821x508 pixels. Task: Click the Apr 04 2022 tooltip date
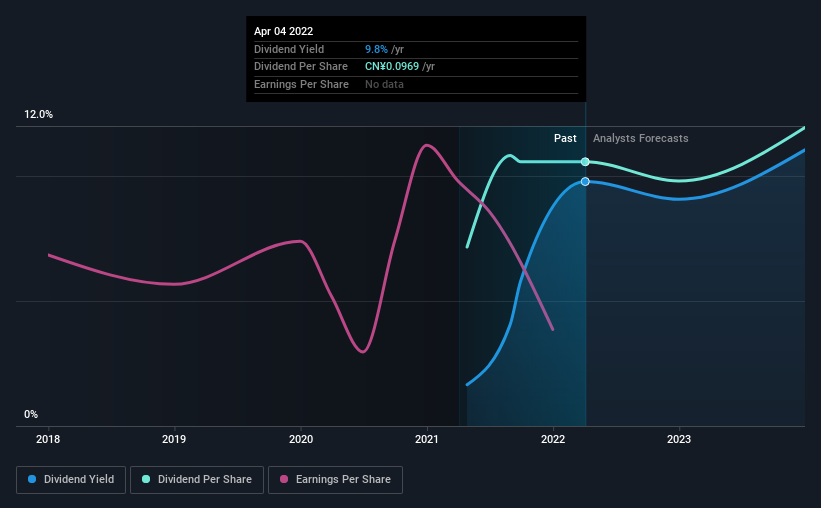coord(283,31)
